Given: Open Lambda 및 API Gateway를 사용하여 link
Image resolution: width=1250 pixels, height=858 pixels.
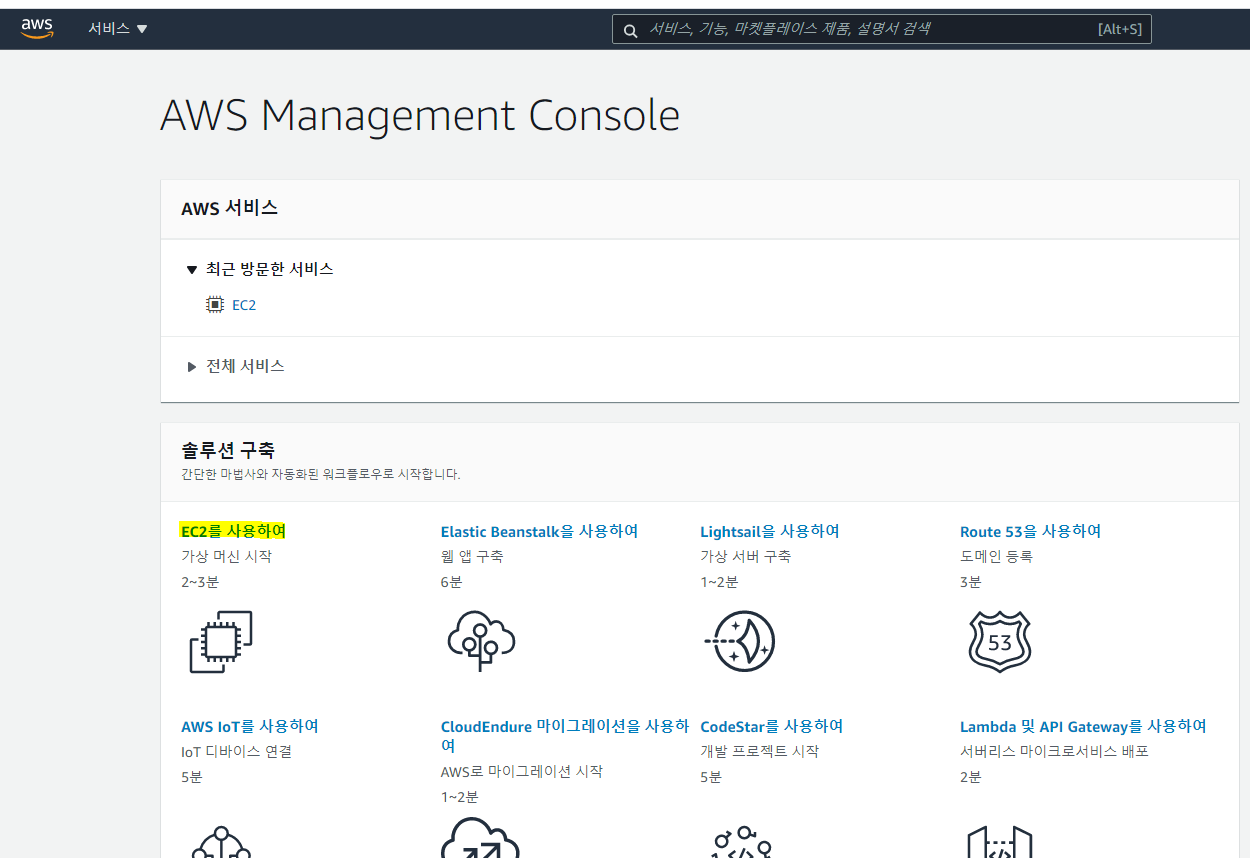Looking at the screenshot, I should coord(1083,726).
